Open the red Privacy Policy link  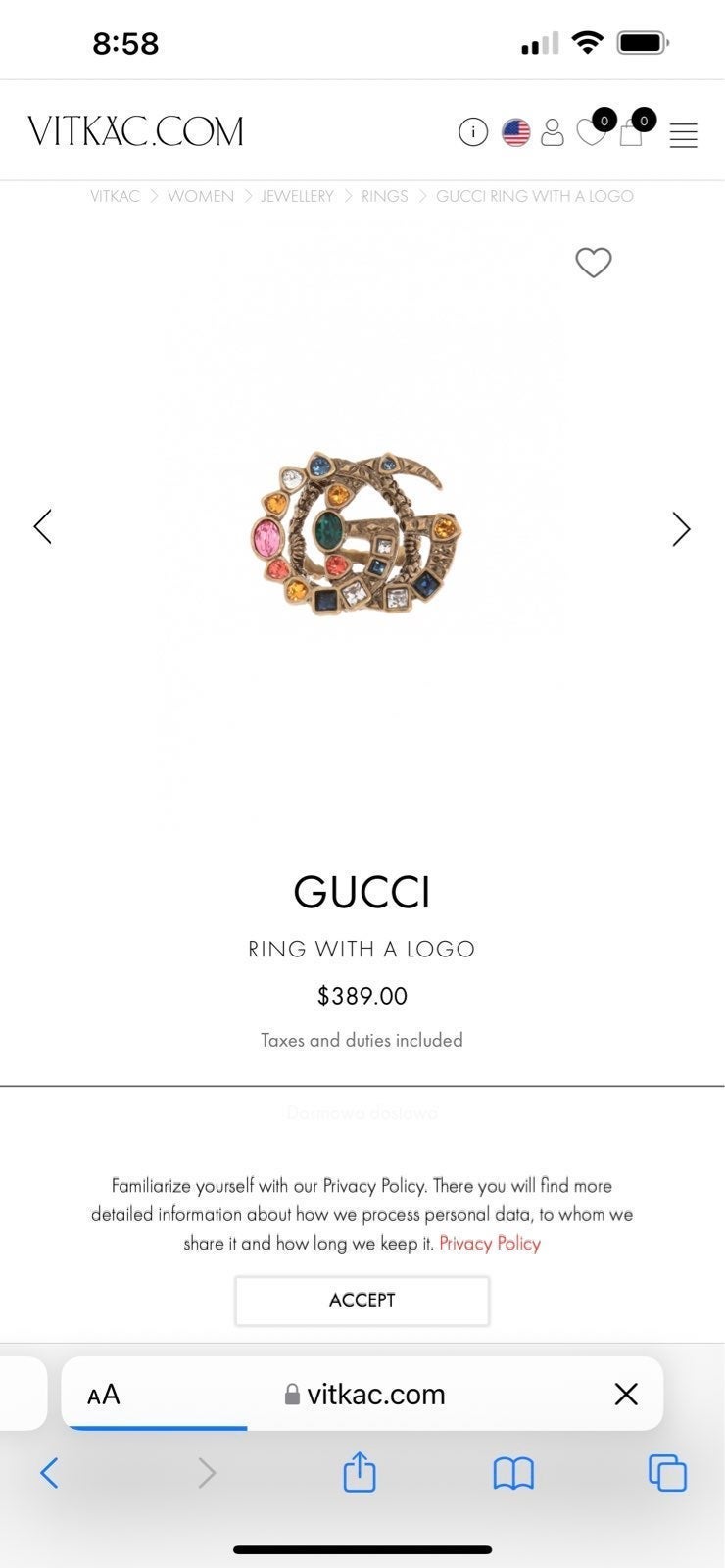(490, 1243)
